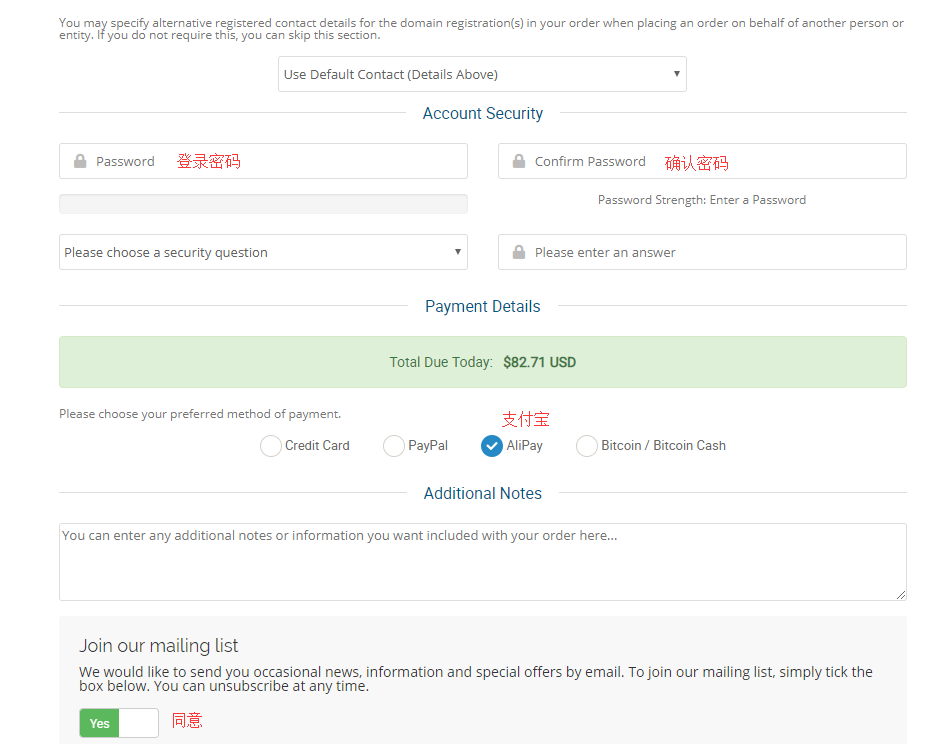Click the Account Security heading
Screen dimensions: 937x744
click(483, 113)
